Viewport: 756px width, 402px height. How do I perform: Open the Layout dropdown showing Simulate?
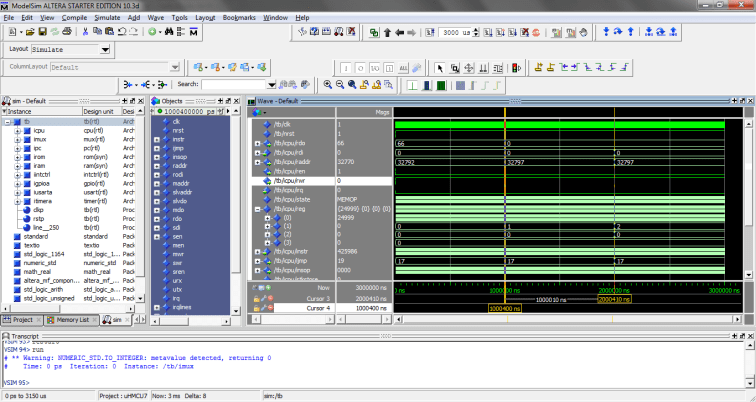click(x=105, y=49)
